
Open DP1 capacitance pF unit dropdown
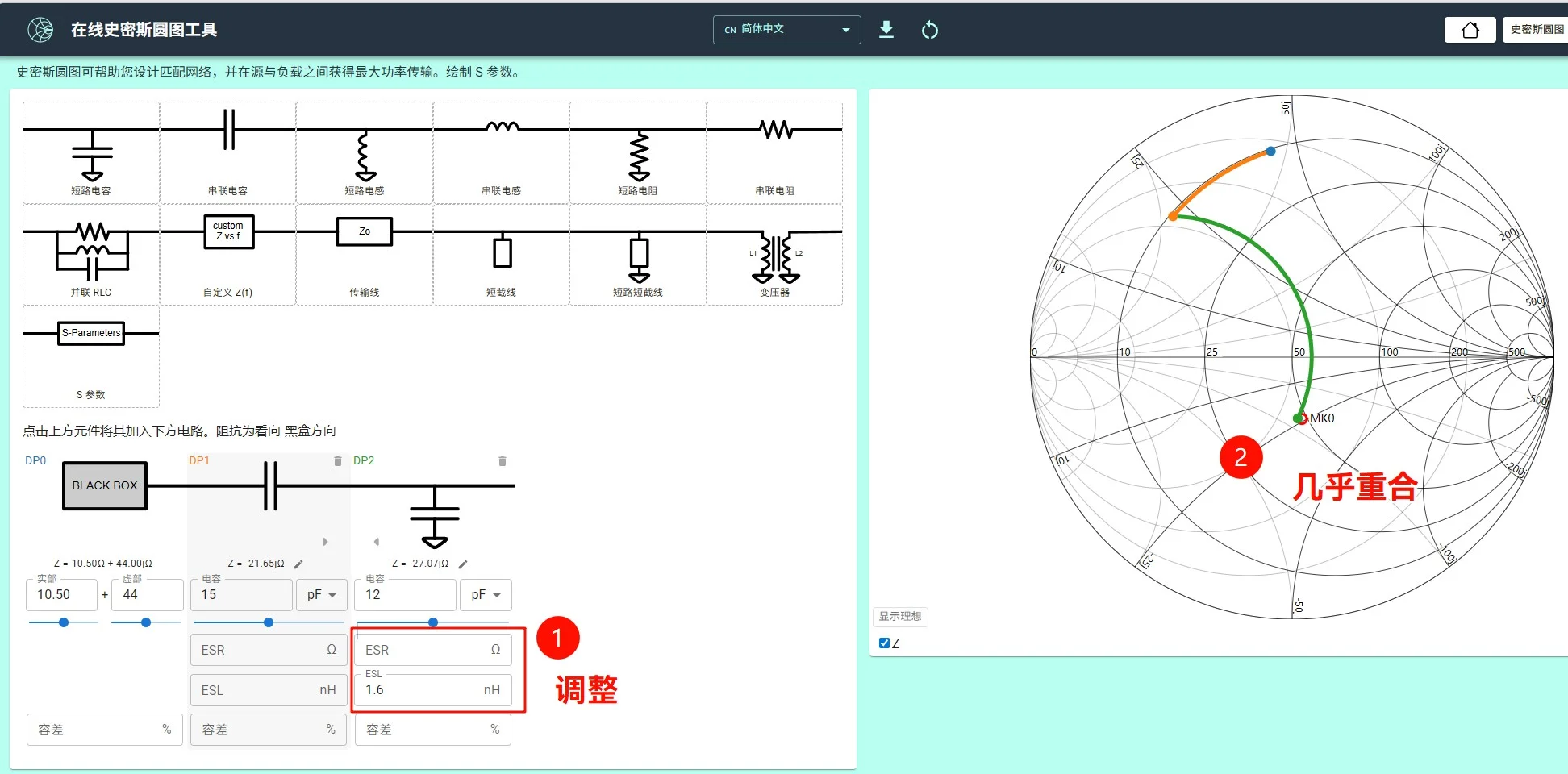coord(322,595)
